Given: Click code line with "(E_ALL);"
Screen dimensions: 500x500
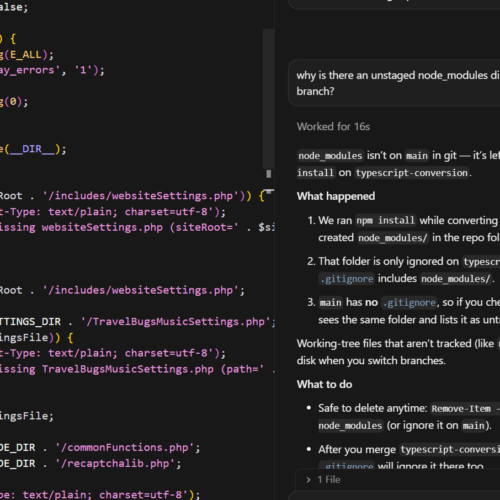Looking at the screenshot, I should (x=27, y=54).
